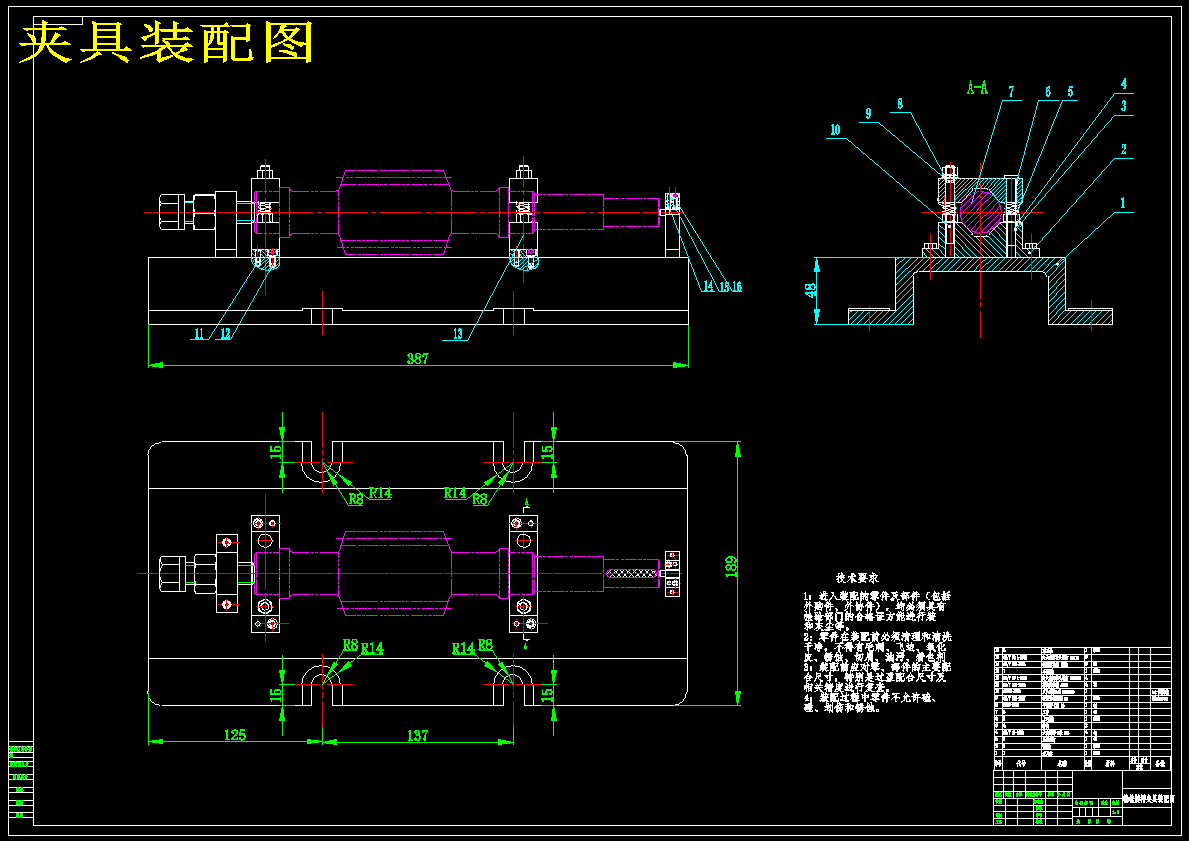
Task: Select the 387 overall length dimension
Action: [418, 359]
